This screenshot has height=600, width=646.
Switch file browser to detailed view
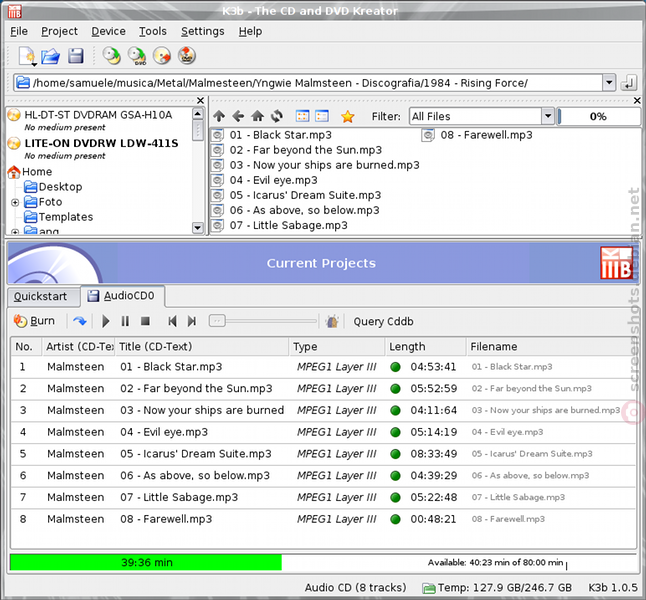[322, 116]
